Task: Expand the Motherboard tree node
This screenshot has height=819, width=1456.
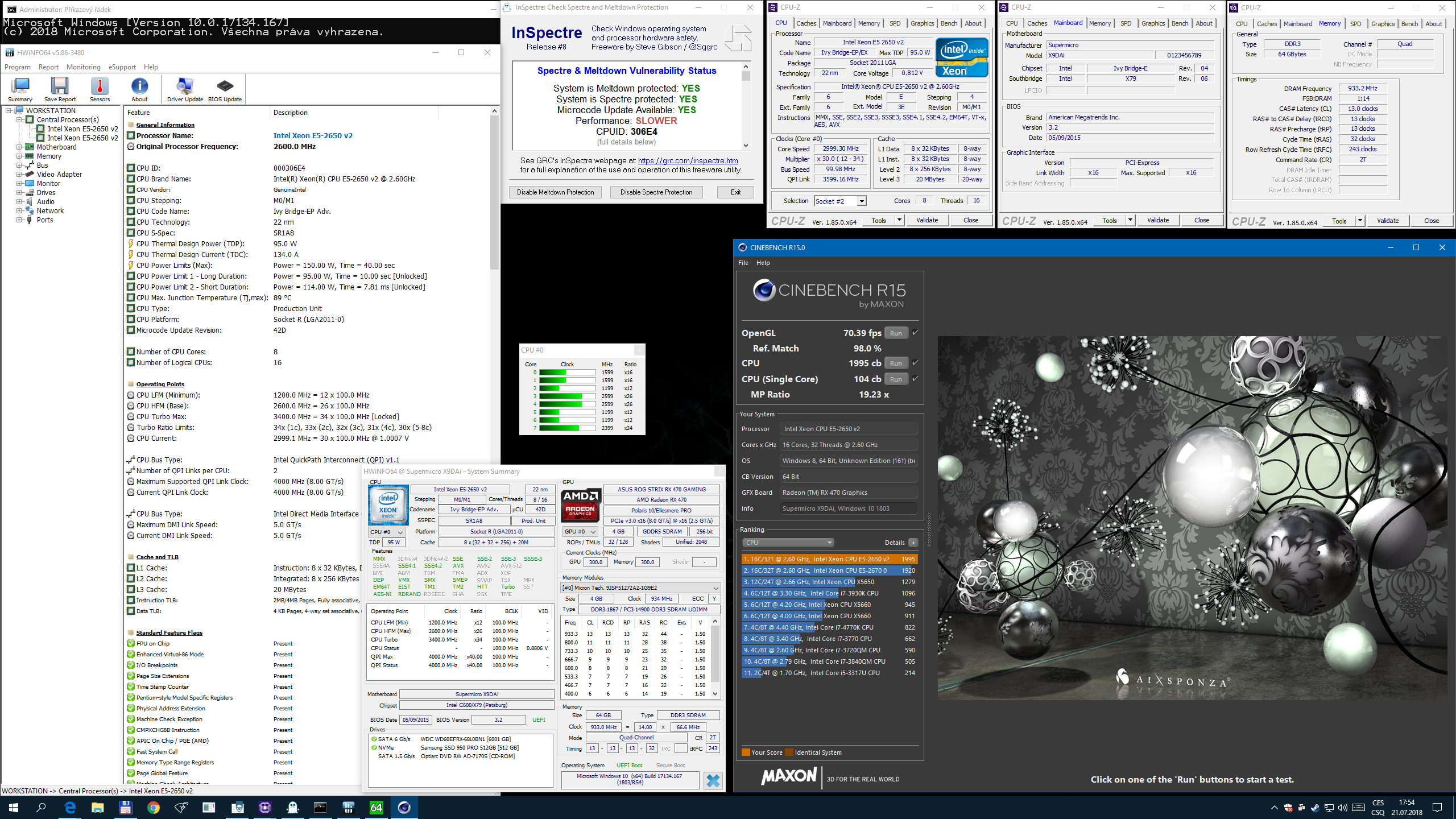Action: 19,147
